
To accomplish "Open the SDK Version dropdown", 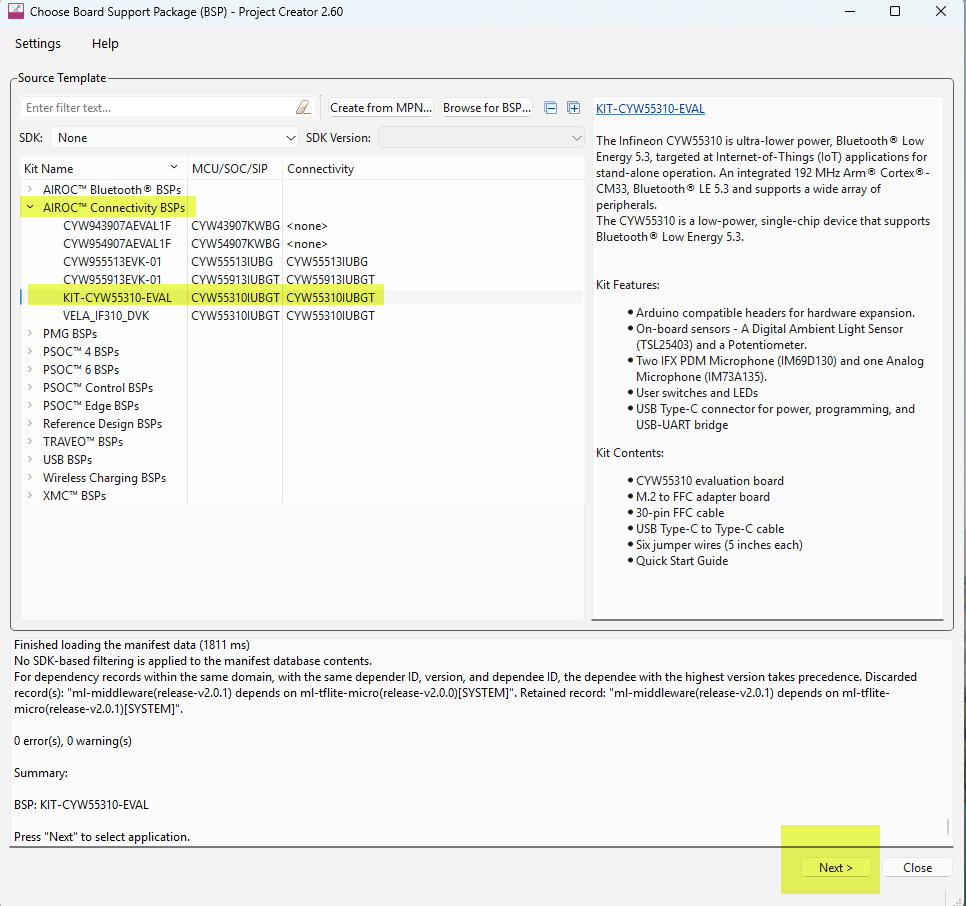I will pos(481,138).
